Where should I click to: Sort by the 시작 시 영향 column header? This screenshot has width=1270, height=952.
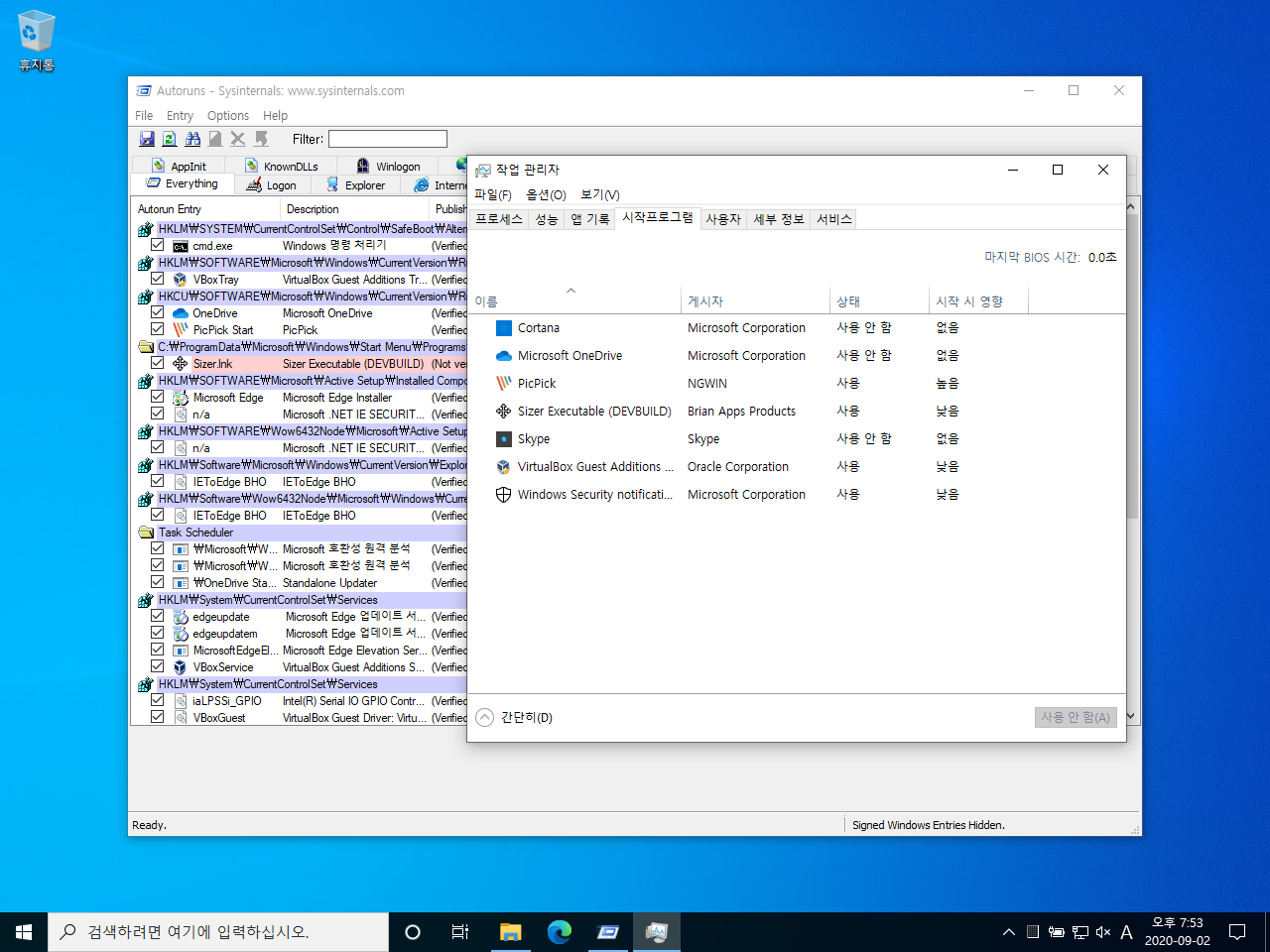click(x=979, y=301)
